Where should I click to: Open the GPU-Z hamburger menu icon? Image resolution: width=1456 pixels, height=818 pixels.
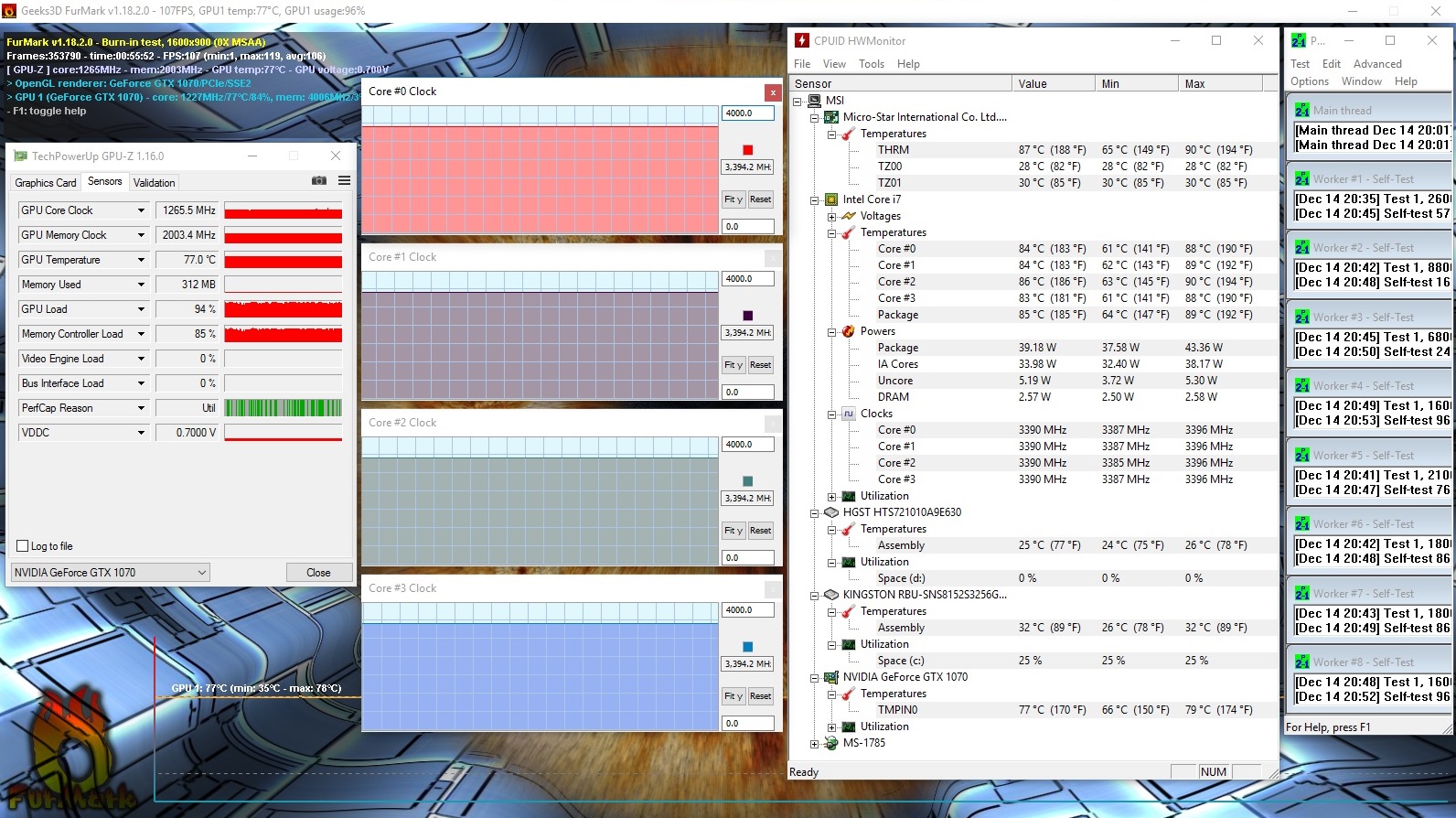point(345,181)
